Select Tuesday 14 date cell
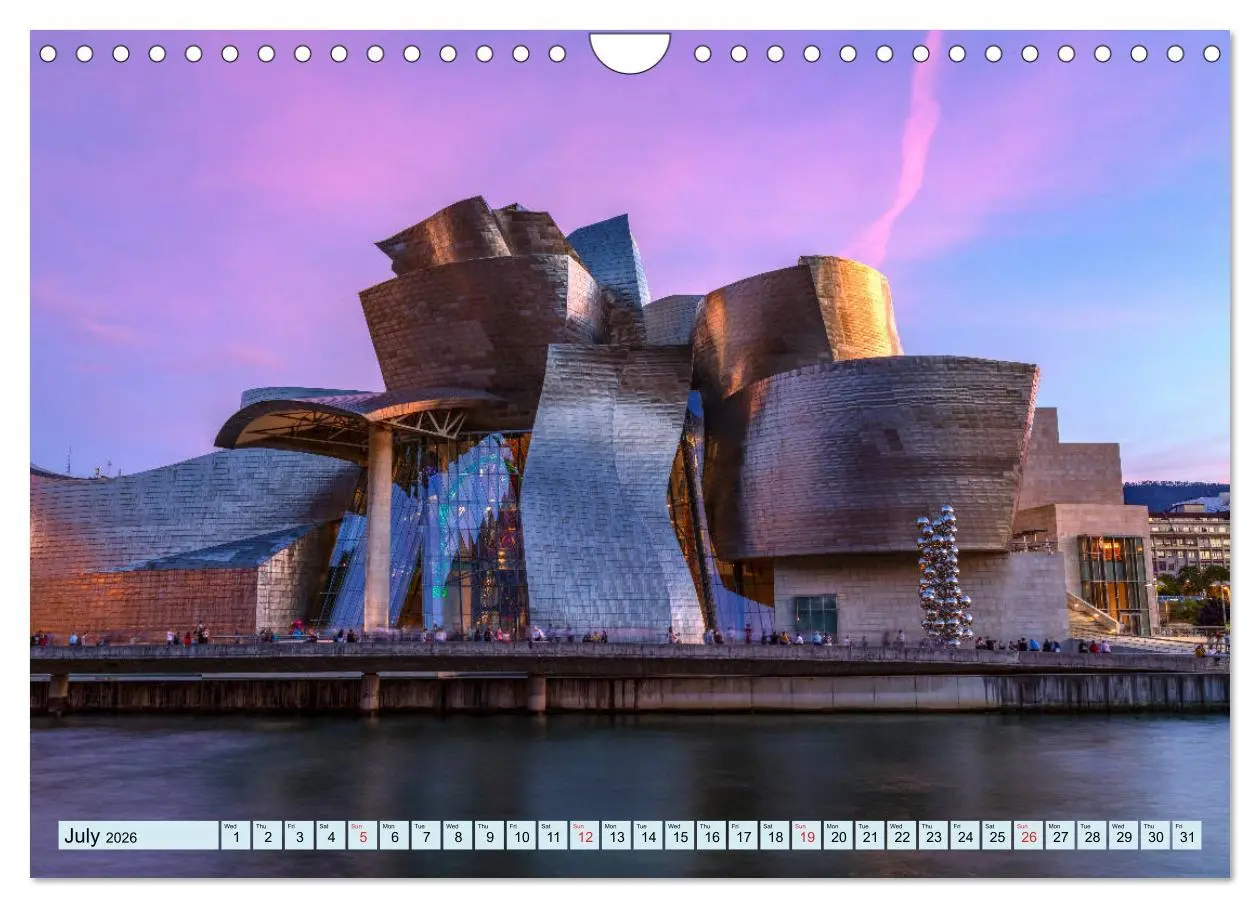Screen dimensions: 1260x908 [647, 835]
